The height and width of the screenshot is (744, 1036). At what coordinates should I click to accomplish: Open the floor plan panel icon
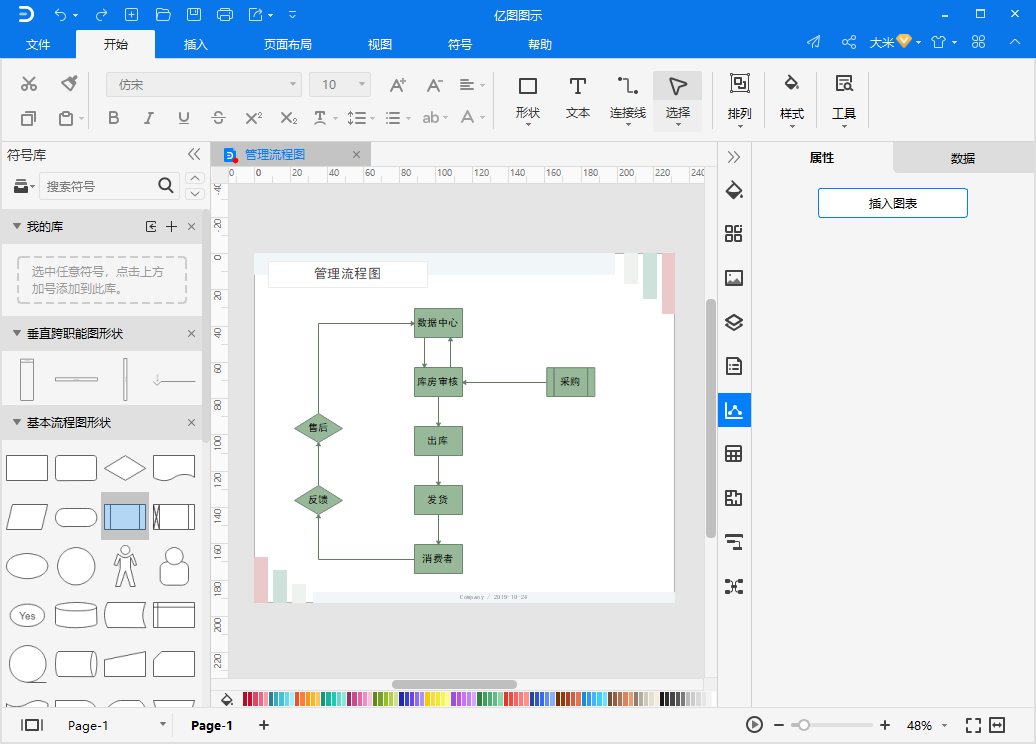pyautogui.click(x=734, y=498)
